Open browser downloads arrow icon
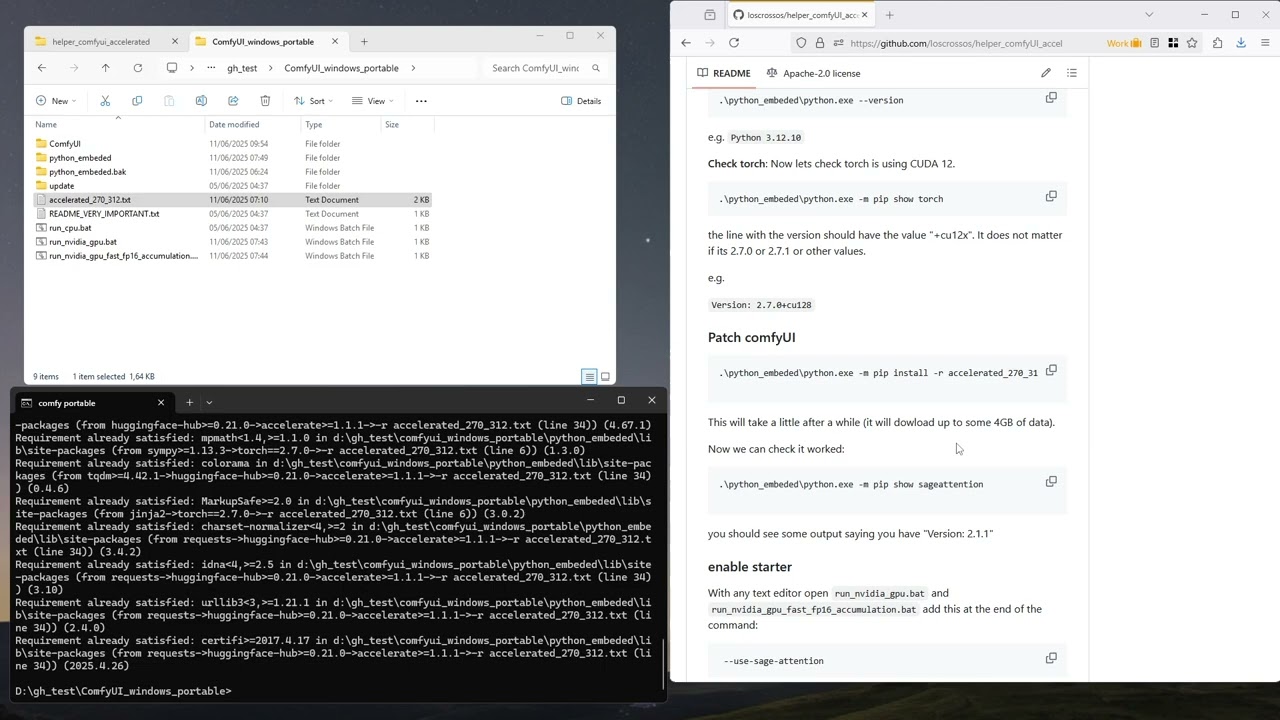Screen dimensions: 1280x720 coord(1241,43)
